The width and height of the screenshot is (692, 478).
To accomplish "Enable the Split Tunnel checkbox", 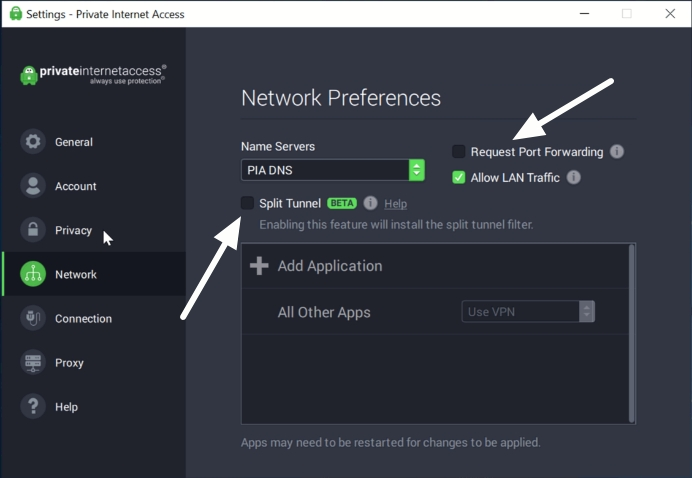I will pos(247,203).
